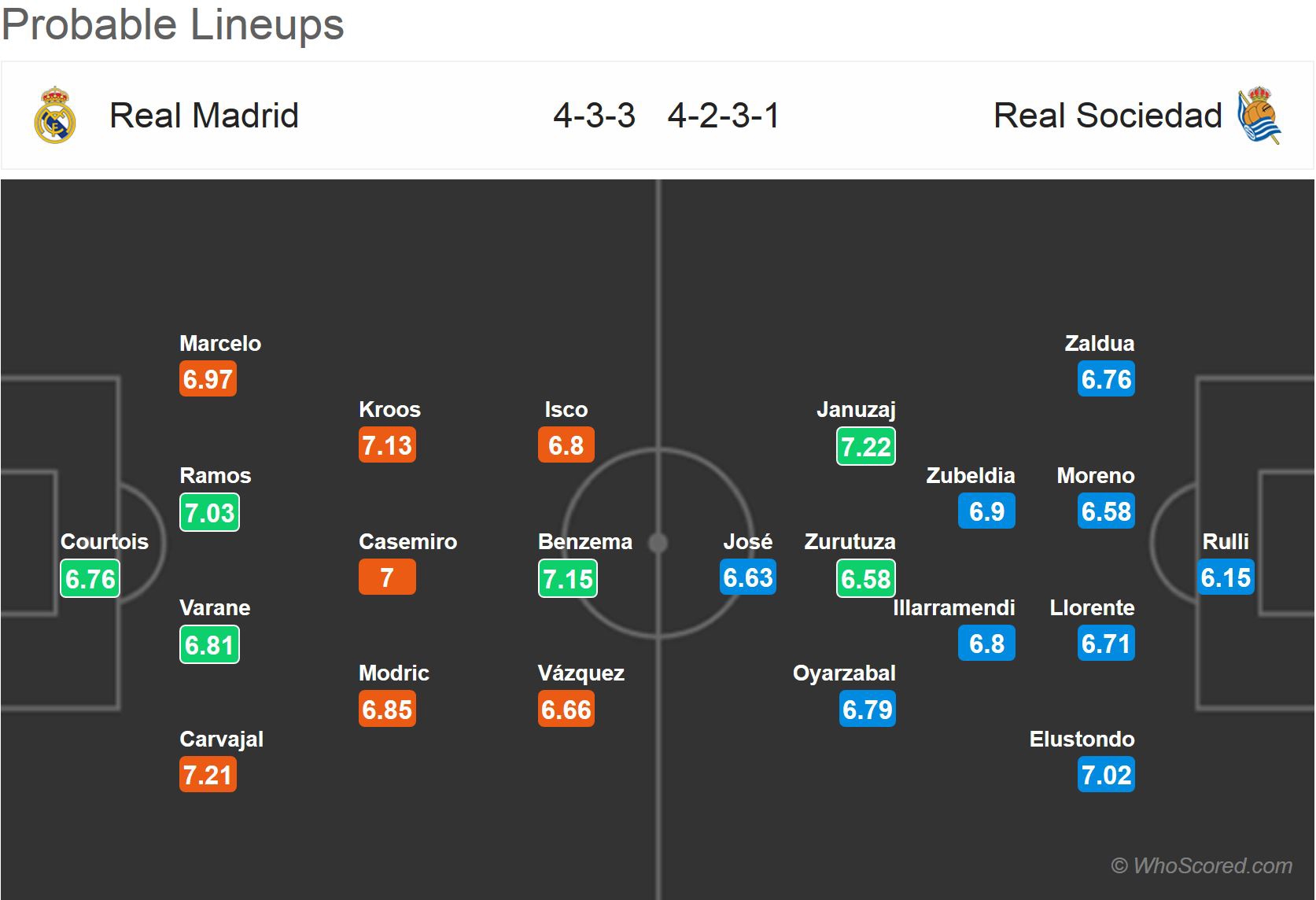This screenshot has width=1316, height=900.
Task: Click the WhoScored.com watermark
Action: (1202, 866)
